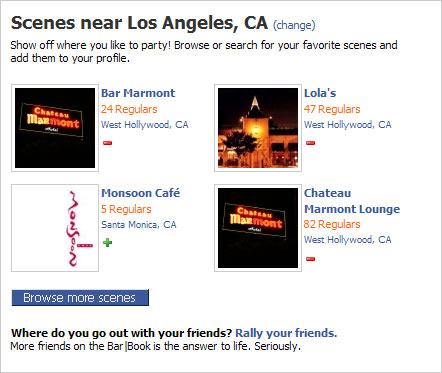Remove Bar Marmont using red minus icon
This screenshot has width=442, height=373.
(107, 143)
